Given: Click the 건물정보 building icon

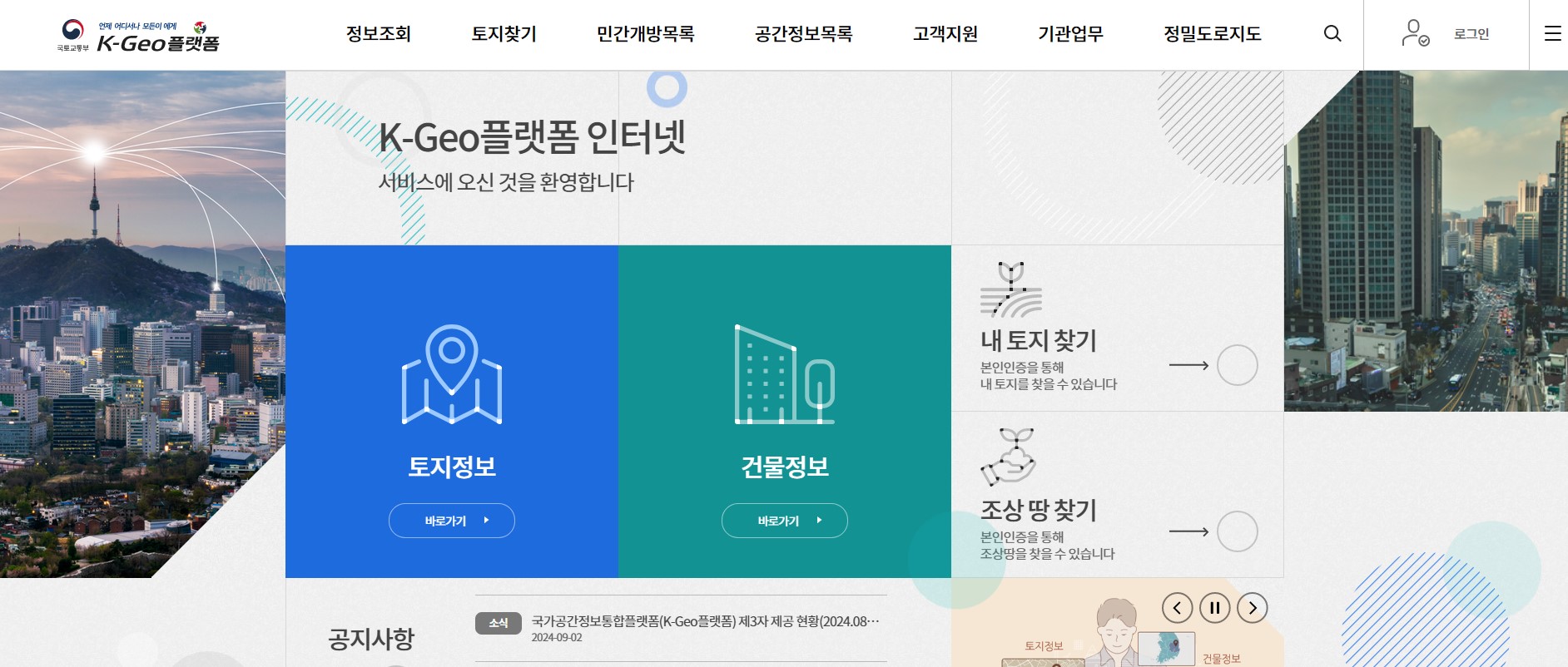Looking at the screenshot, I should point(785,374).
